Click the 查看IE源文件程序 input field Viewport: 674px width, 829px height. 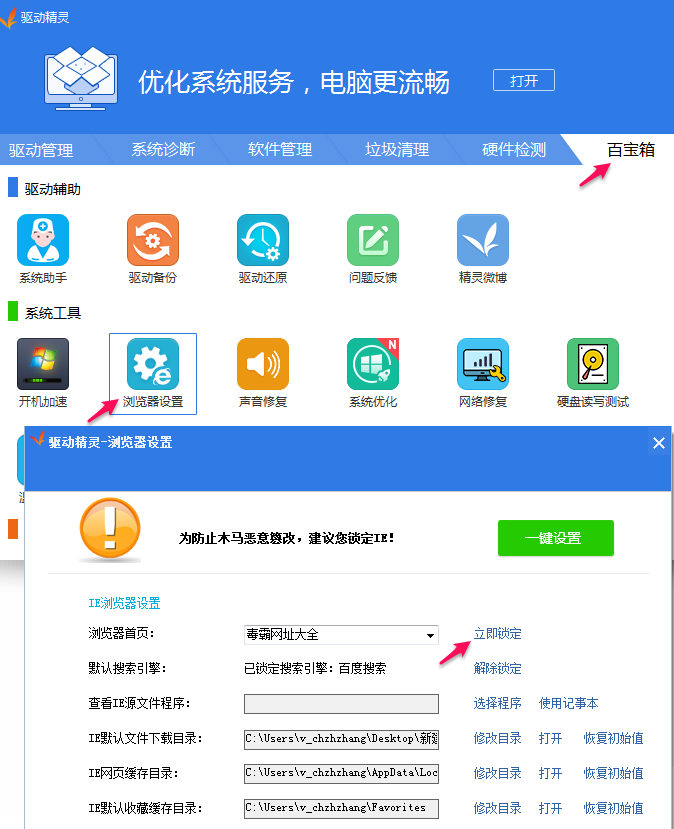[x=341, y=704]
